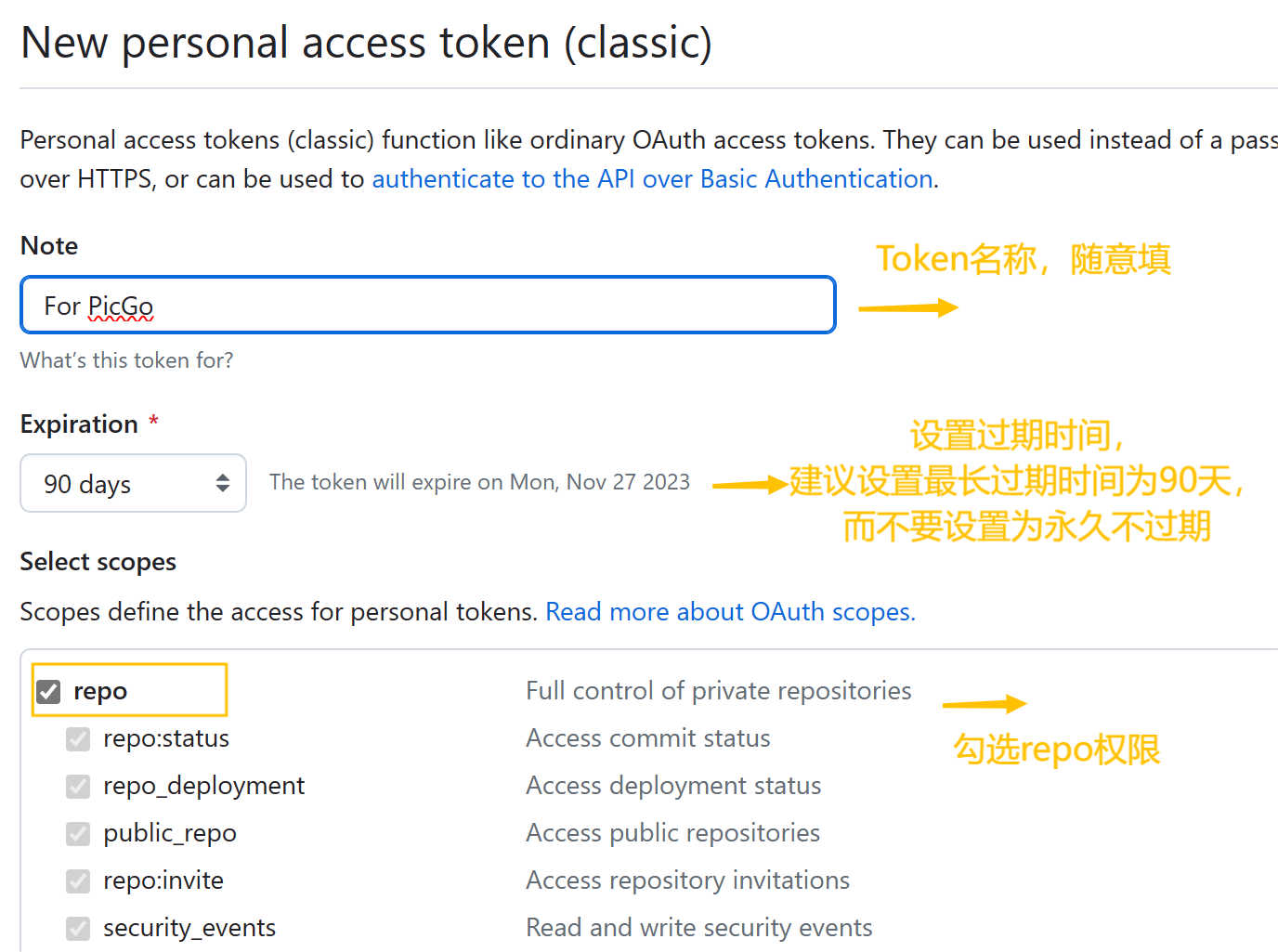This screenshot has width=1278, height=952.
Task: Click the yellow arrow beside Note field
Action: tap(907, 308)
